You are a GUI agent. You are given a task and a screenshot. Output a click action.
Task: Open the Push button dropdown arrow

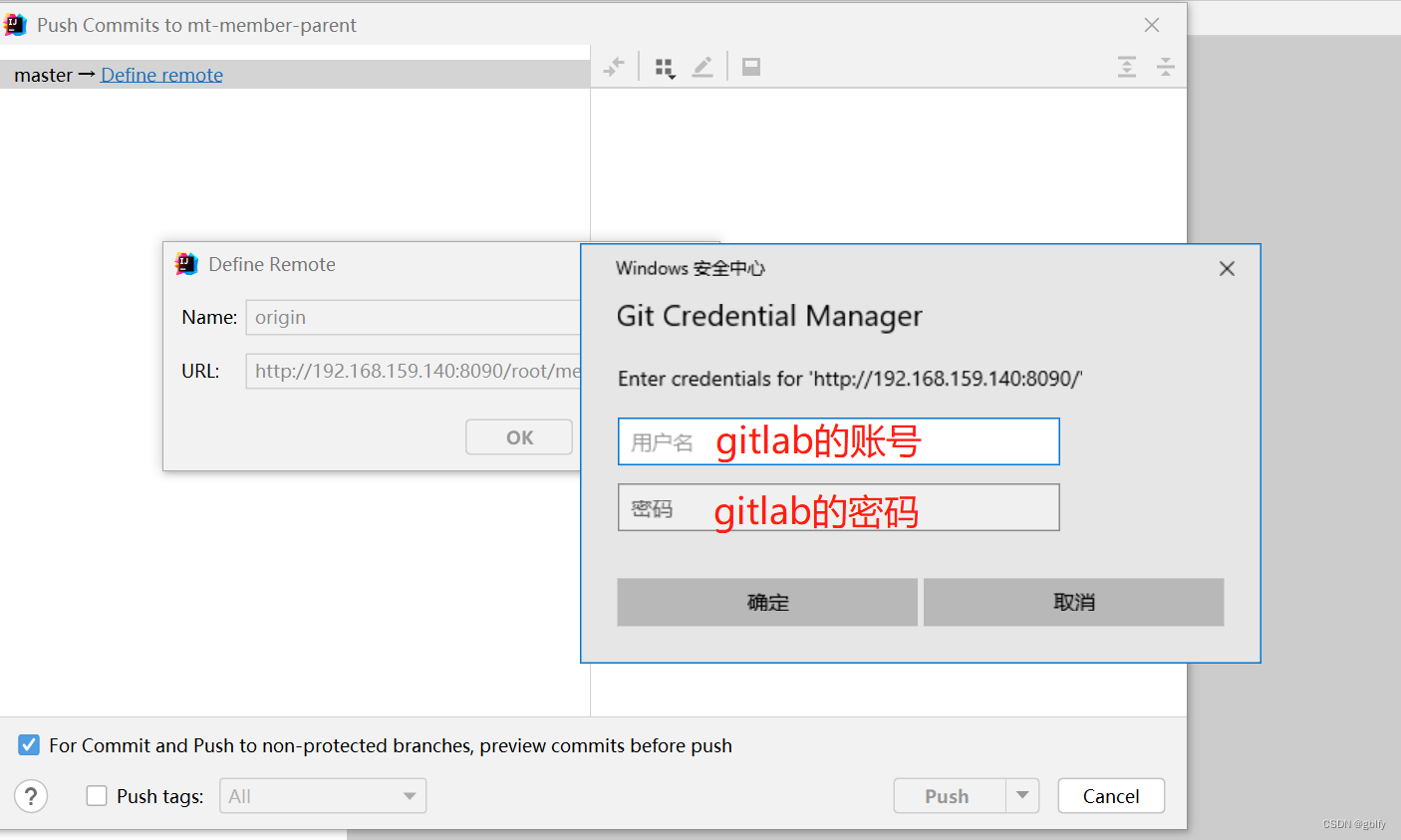1022,796
